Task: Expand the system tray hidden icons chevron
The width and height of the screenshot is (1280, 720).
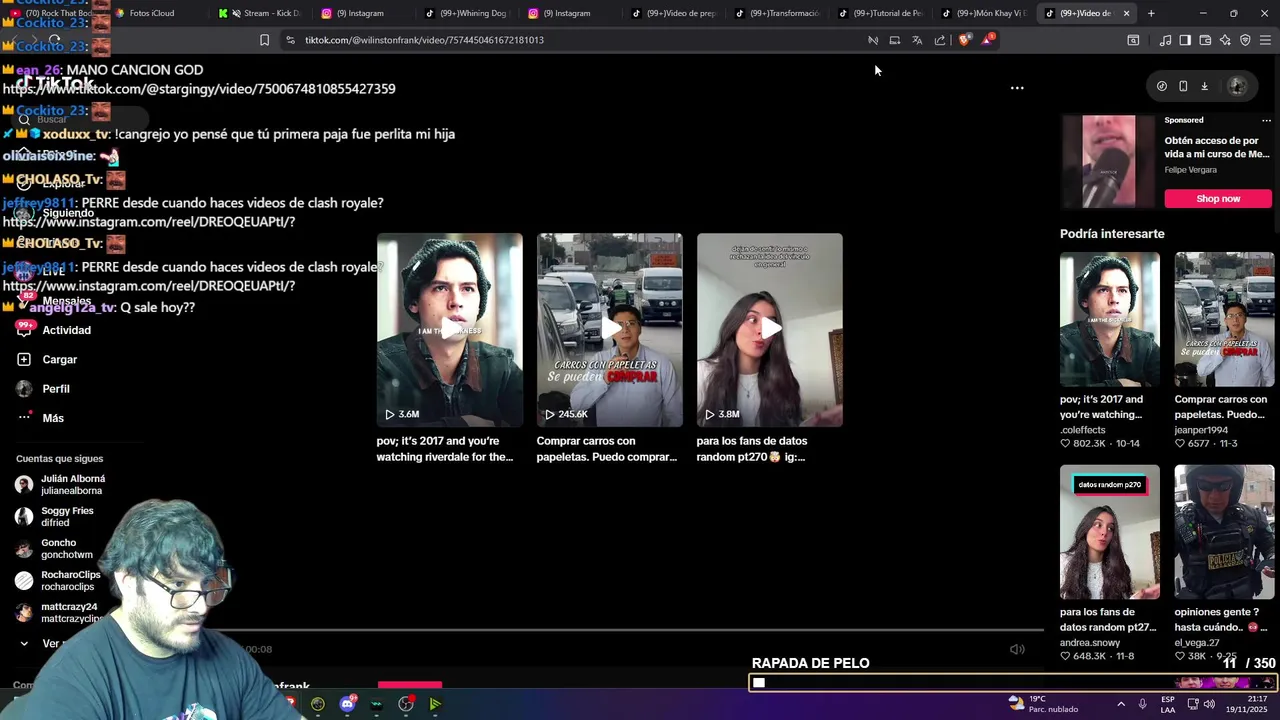Action: 1120,704
